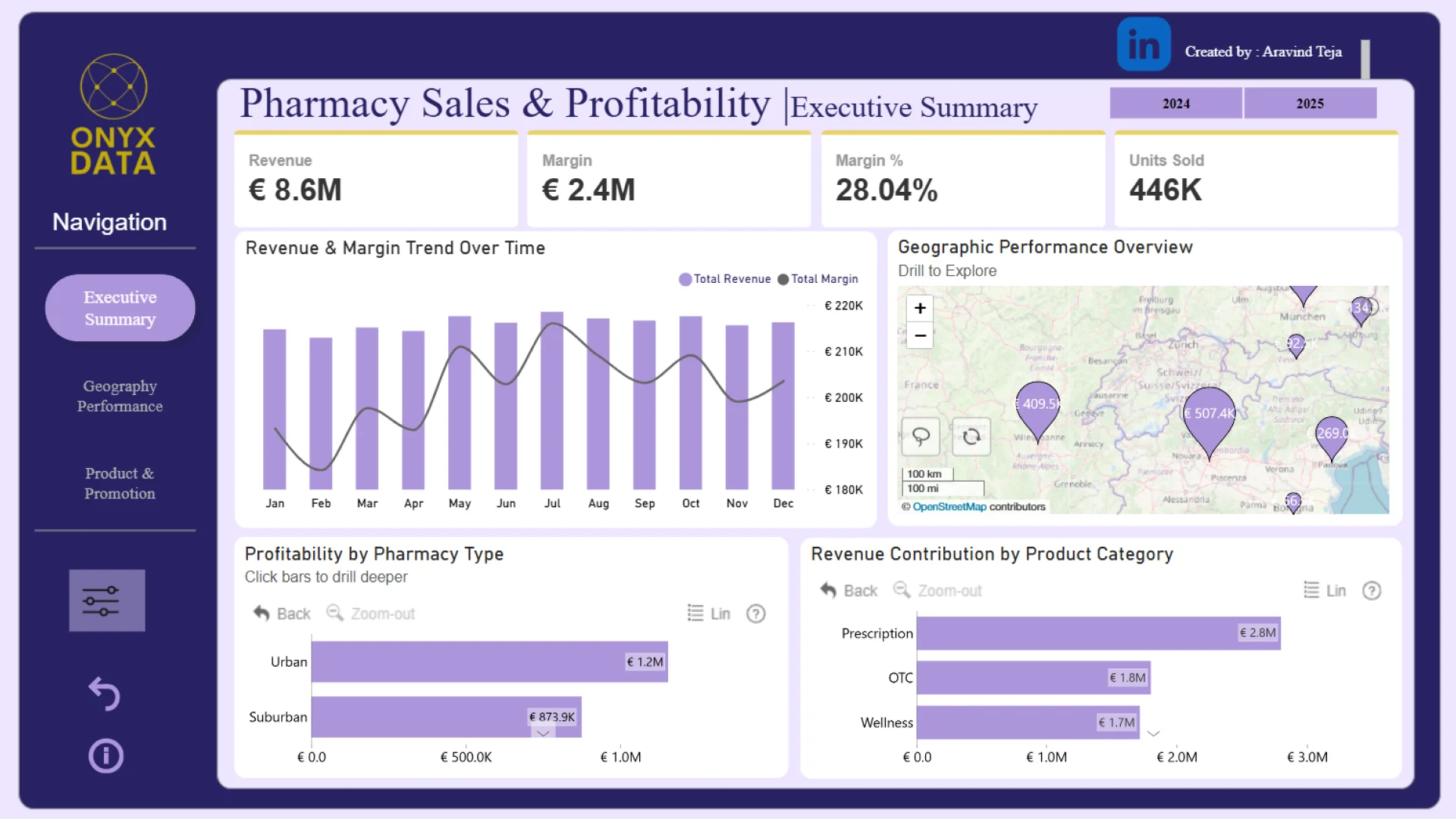Open OpenStreetMap contributors link

pyautogui.click(x=949, y=507)
